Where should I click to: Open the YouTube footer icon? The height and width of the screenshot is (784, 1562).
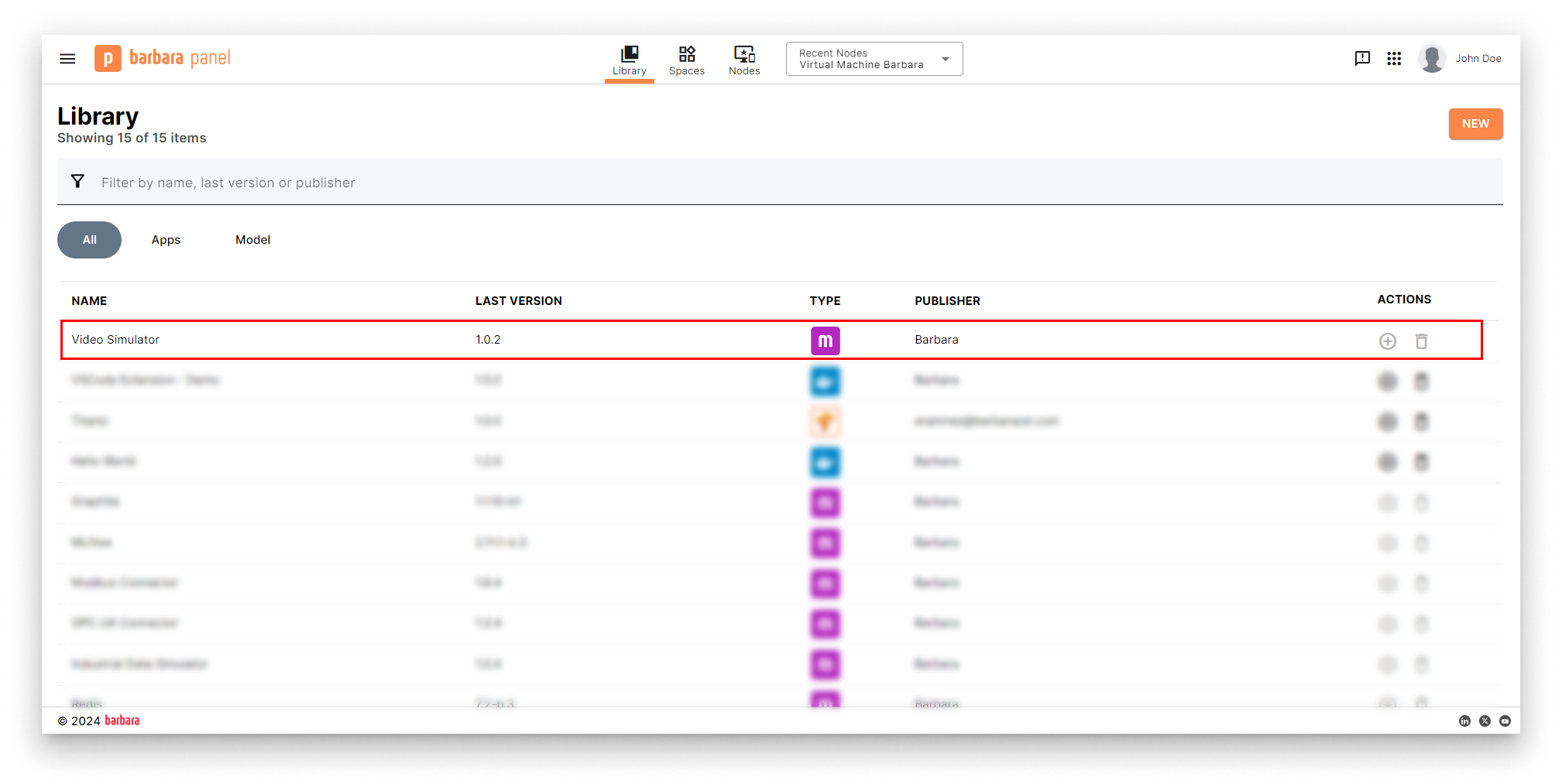click(1505, 721)
